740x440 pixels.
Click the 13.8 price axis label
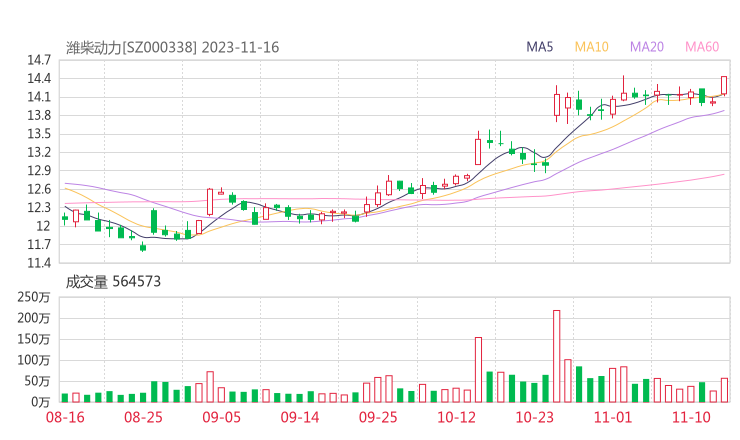(39, 115)
